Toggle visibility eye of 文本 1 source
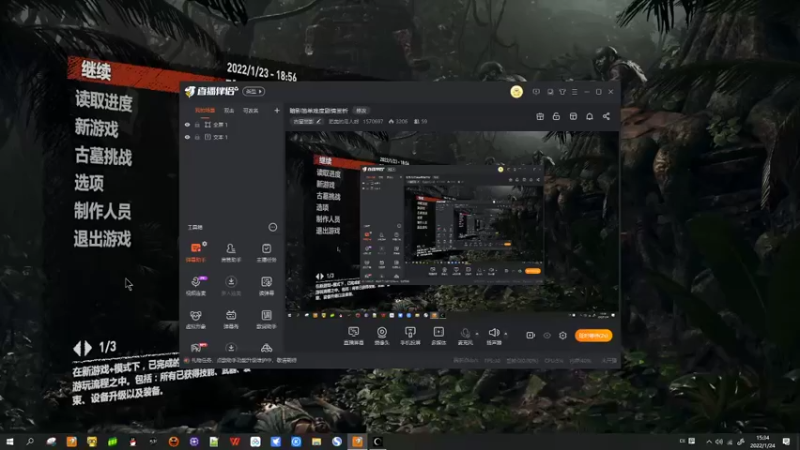The height and width of the screenshot is (450, 800). click(x=187, y=137)
